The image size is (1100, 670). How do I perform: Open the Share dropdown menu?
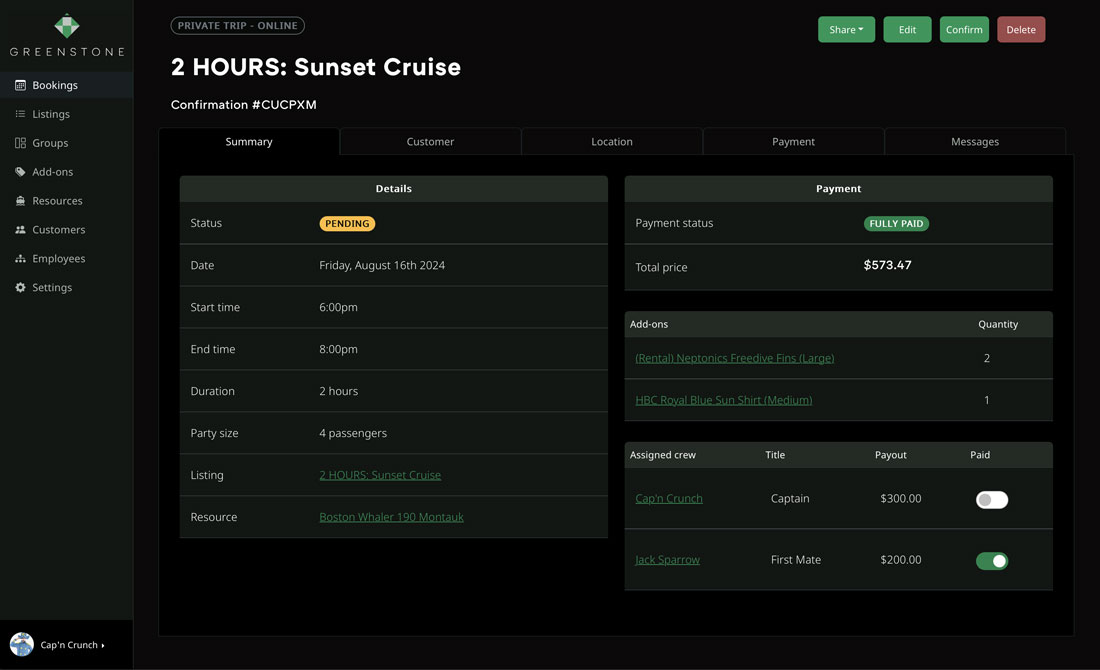click(846, 30)
